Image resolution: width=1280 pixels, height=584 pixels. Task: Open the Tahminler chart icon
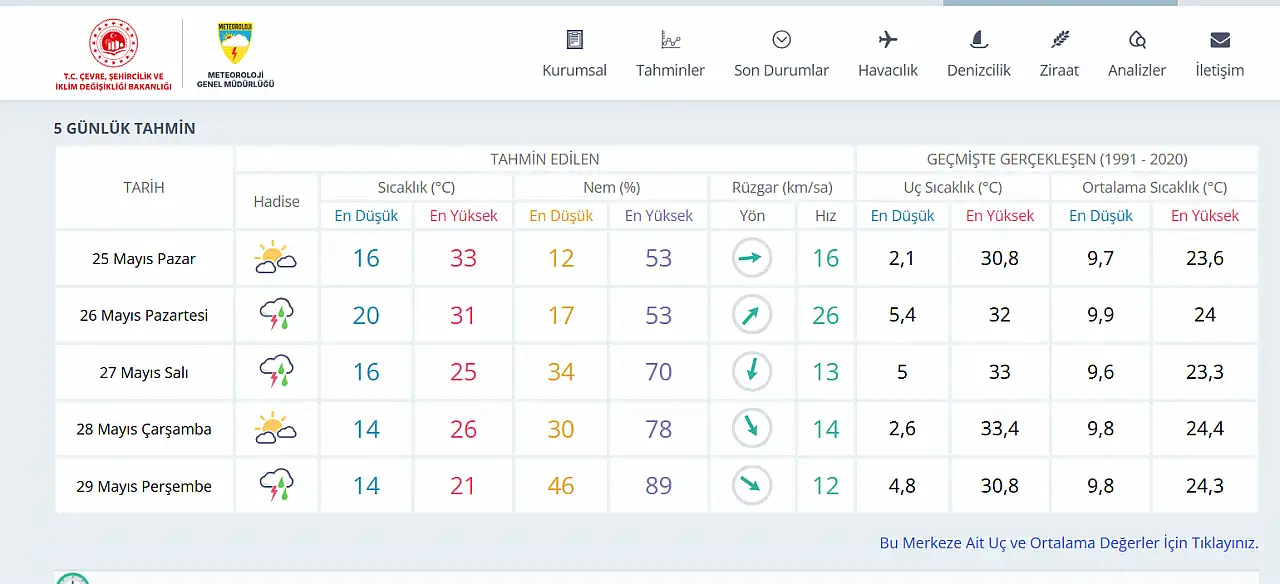pyautogui.click(x=670, y=40)
